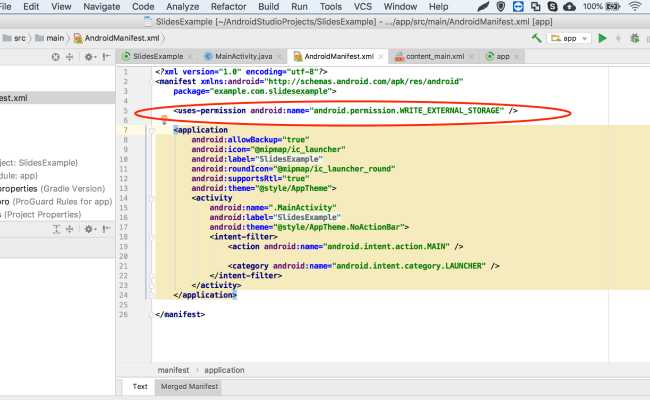Click fold marker at closing activity line 23
This screenshot has height=400, width=650.
pos(152,286)
